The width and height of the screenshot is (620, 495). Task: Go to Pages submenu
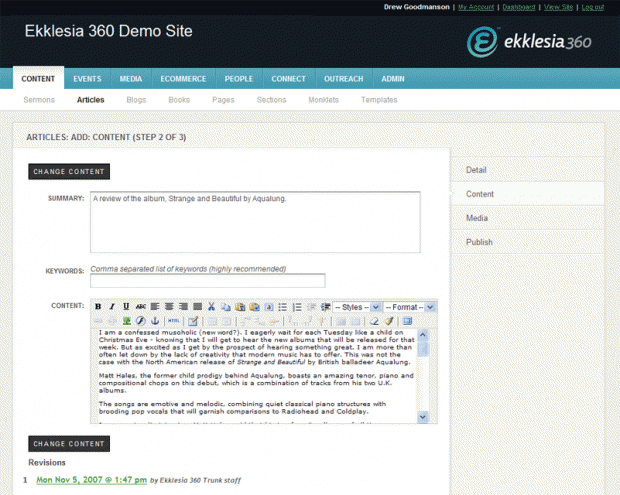pyautogui.click(x=223, y=100)
